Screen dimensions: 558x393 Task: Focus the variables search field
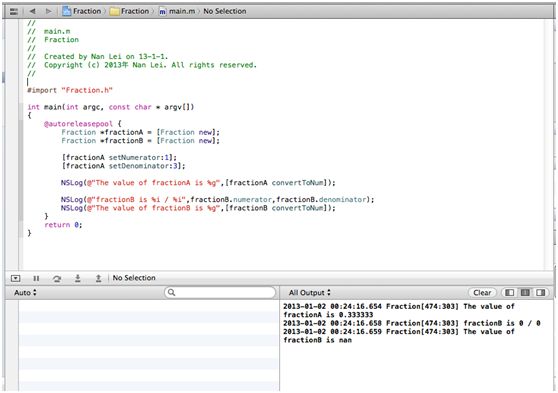pyautogui.click(x=220, y=293)
